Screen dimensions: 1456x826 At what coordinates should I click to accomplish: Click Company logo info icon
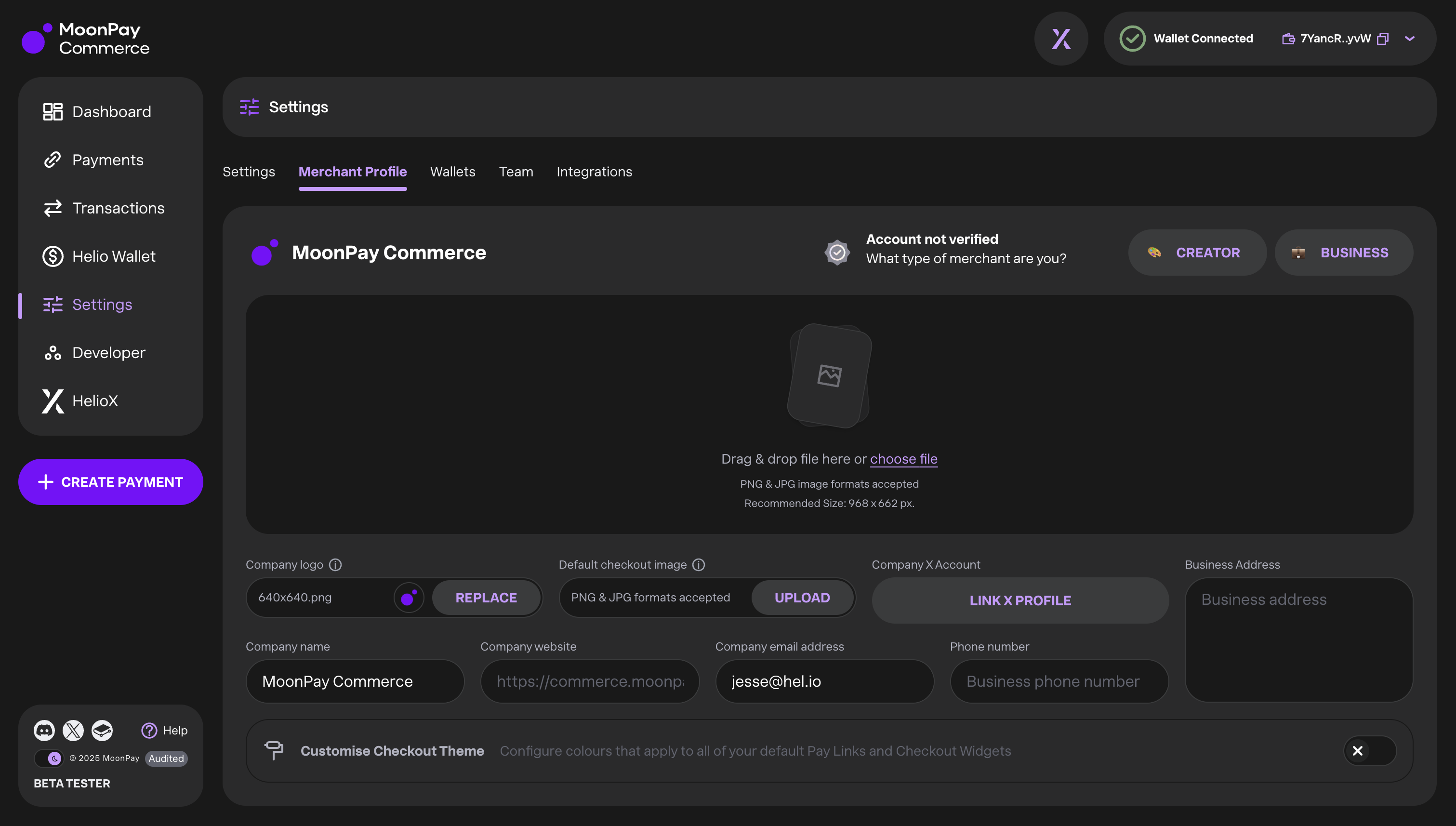(x=335, y=564)
